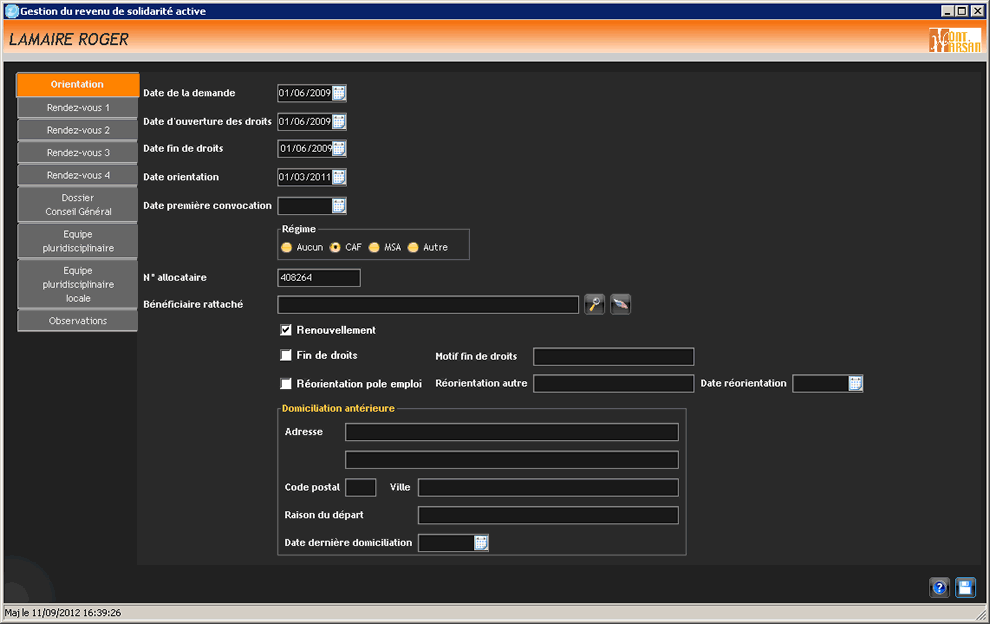Viewport: 990px width, 624px height.
Task: Open the Dossier Conseil Général section
Action: 78,205
